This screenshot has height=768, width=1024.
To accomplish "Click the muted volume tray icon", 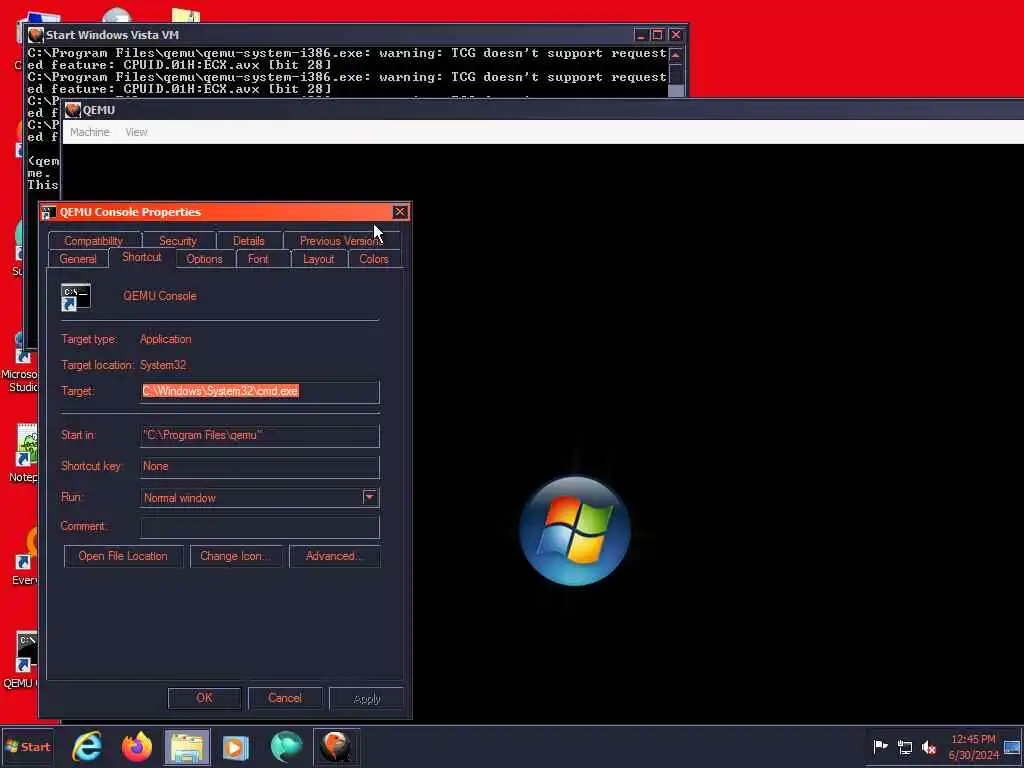I will (929, 747).
